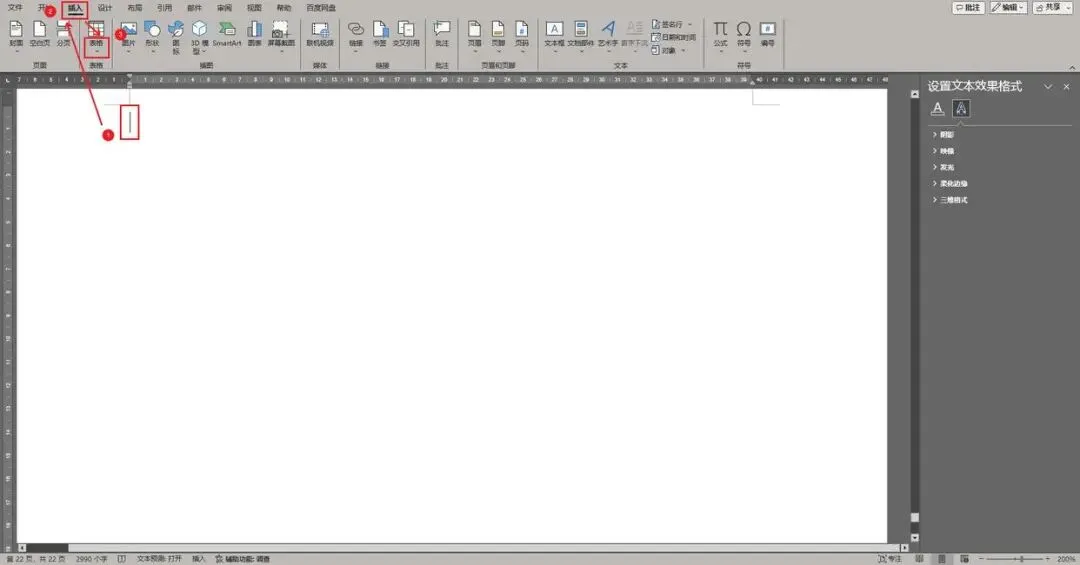This screenshot has width=1080, height=565.
Task: Open the format pane options chevron
Action: [x=1048, y=86]
